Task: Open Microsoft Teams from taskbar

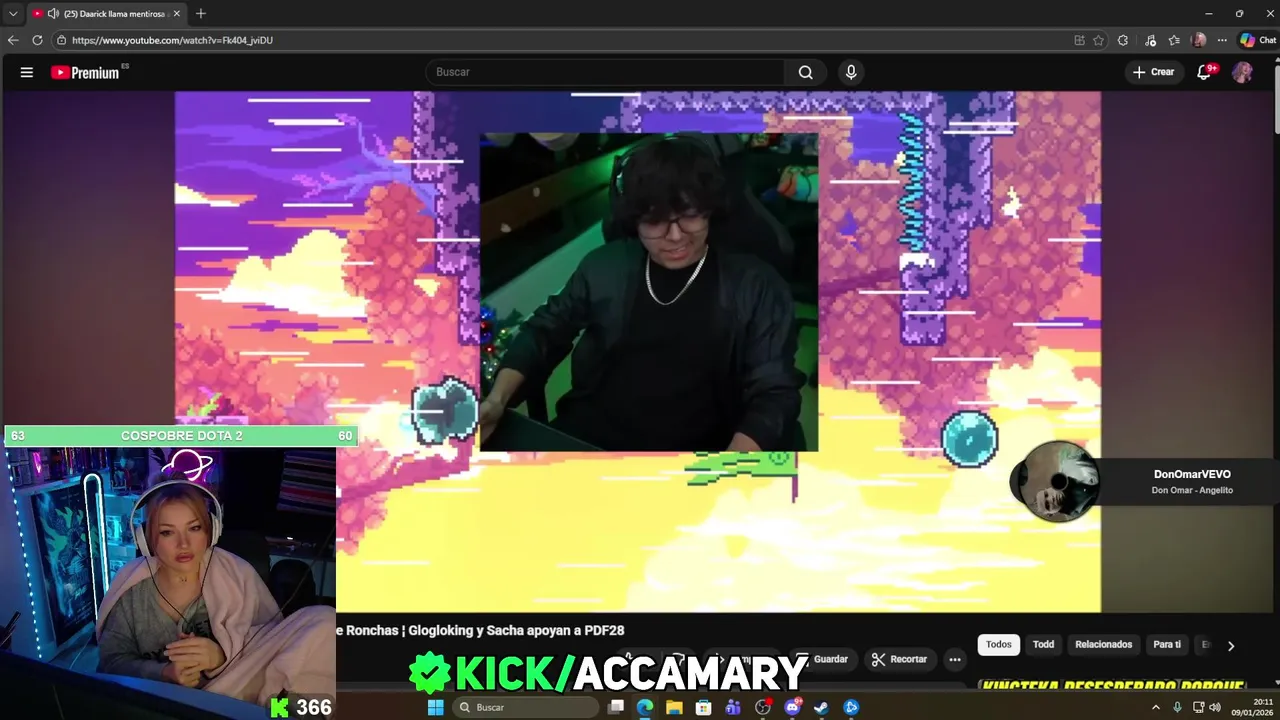Action: click(733, 707)
